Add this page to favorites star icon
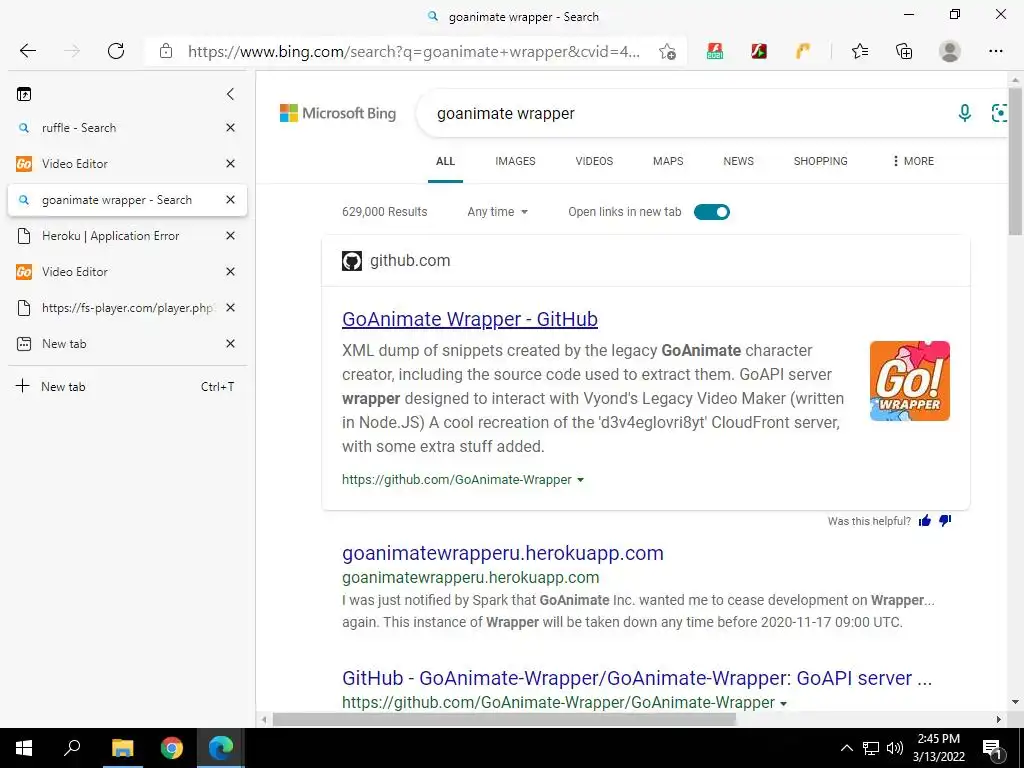 667,51
